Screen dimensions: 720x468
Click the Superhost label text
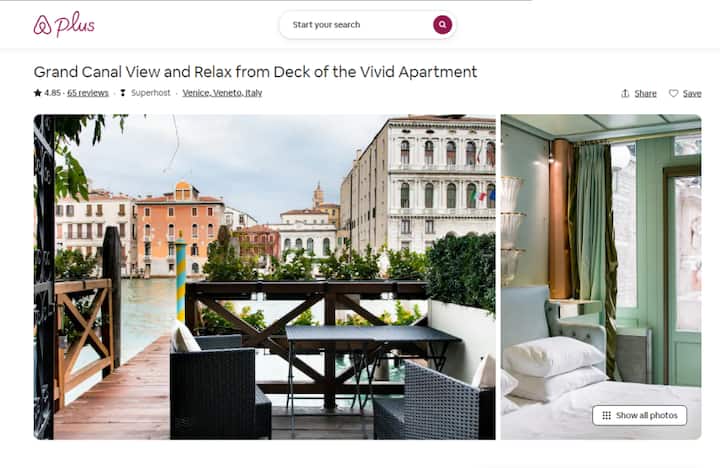151,93
